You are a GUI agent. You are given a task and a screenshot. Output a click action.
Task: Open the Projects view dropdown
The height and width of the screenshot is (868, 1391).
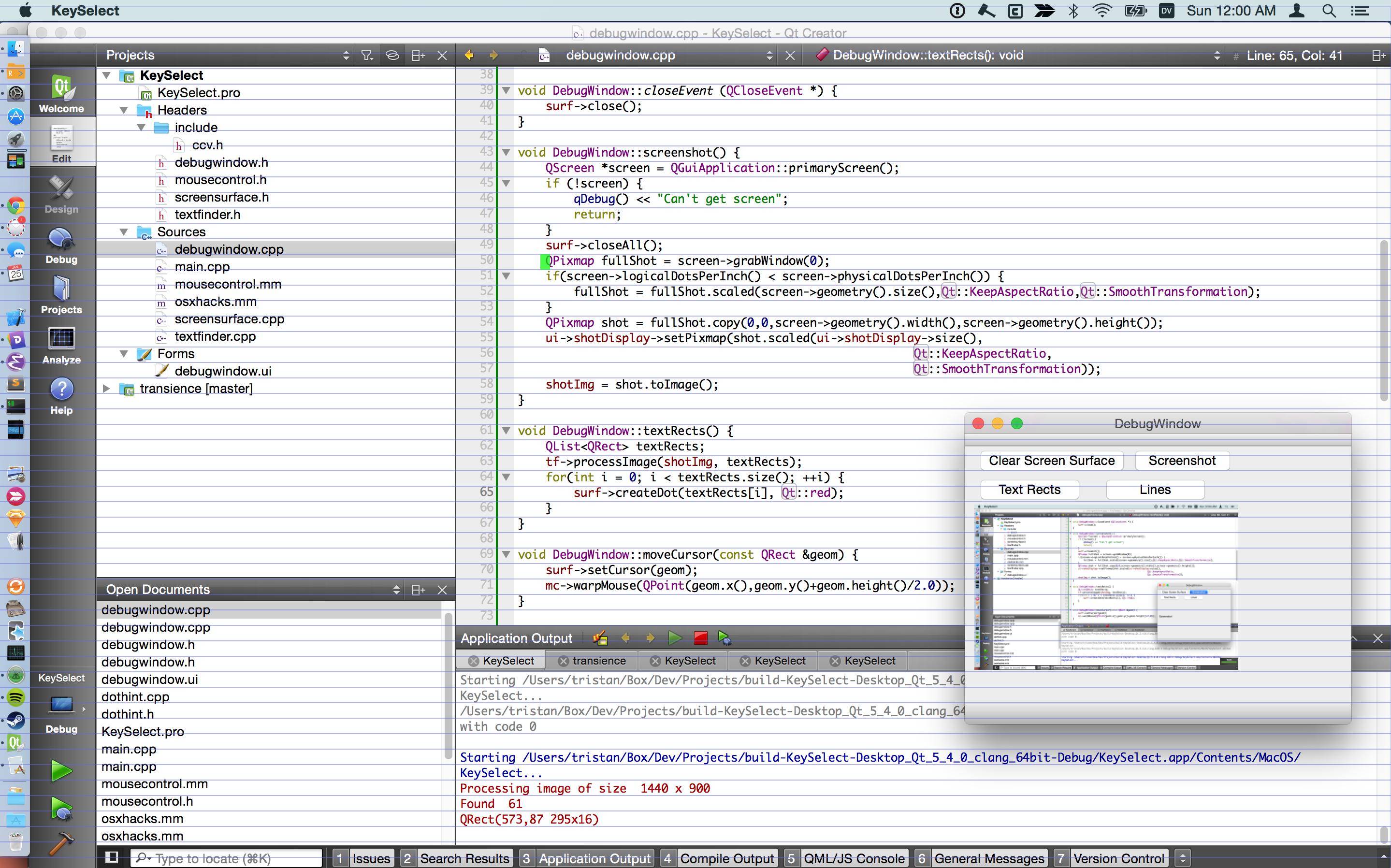tap(345, 55)
